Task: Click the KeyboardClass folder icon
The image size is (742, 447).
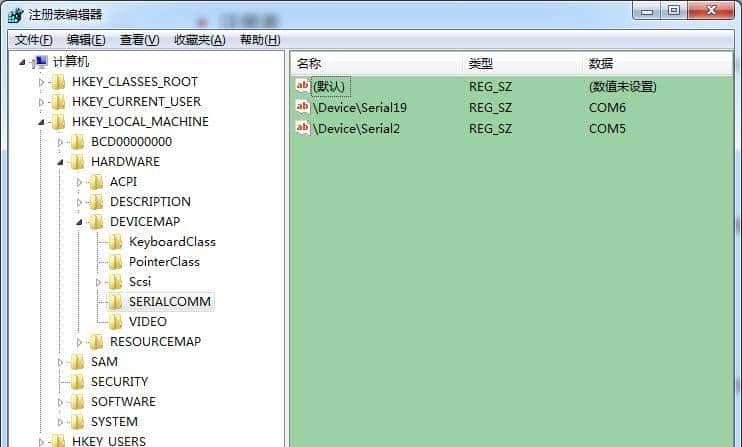Action: 115,242
